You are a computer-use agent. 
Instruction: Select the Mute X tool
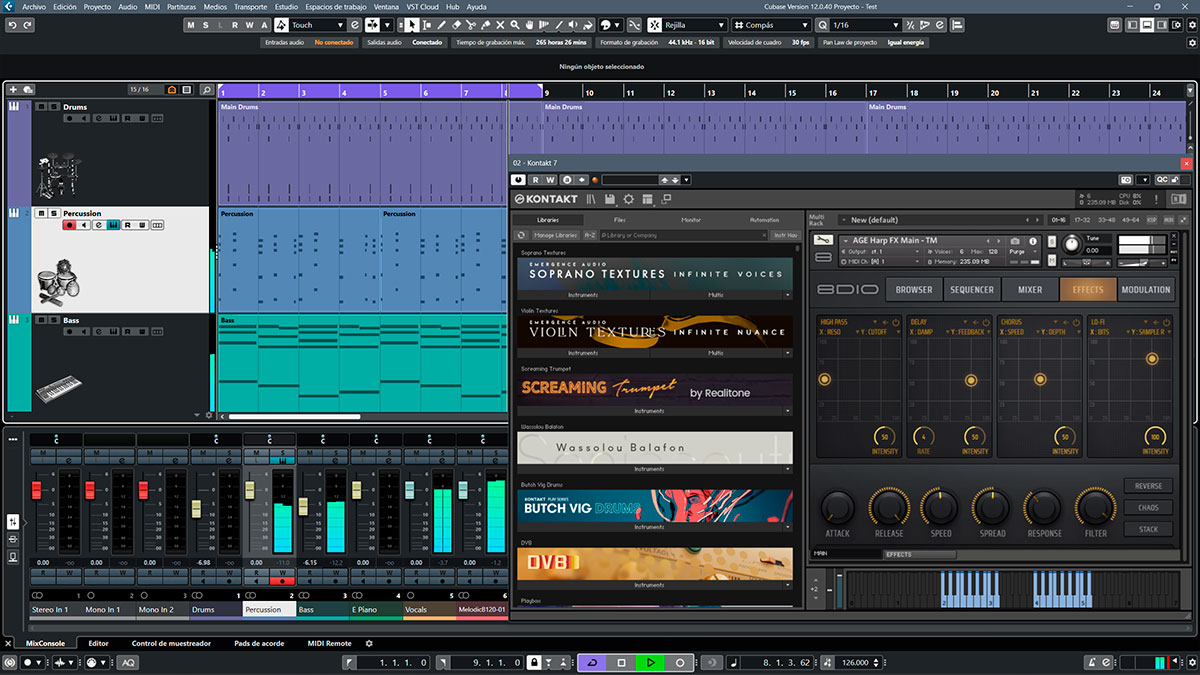click(499, 25)
